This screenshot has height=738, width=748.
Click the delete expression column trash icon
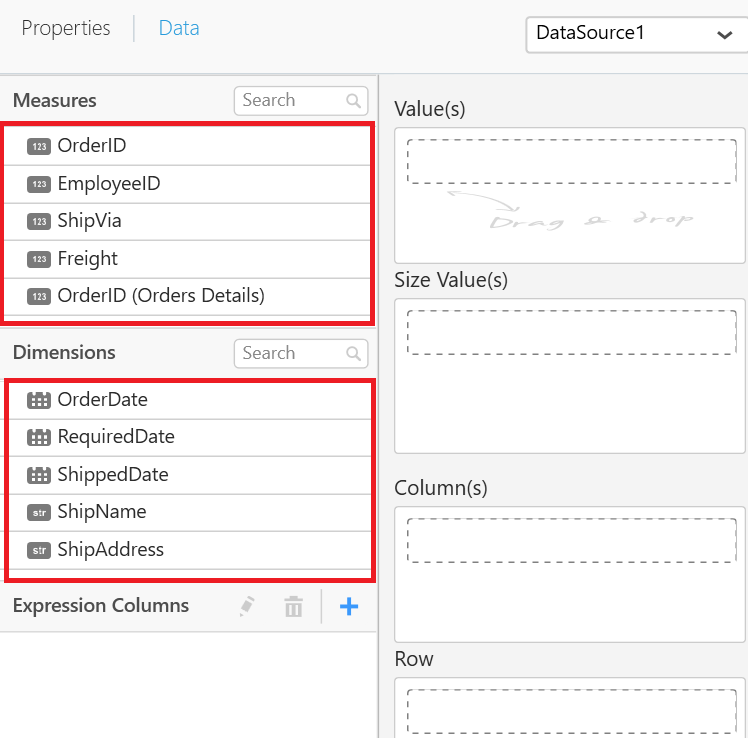coord(293,606)
